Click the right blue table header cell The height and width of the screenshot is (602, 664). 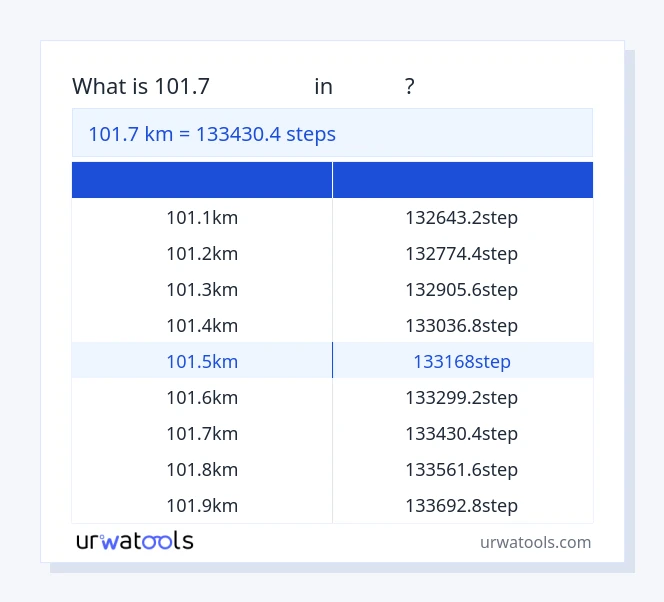click(x=462, y=180)
